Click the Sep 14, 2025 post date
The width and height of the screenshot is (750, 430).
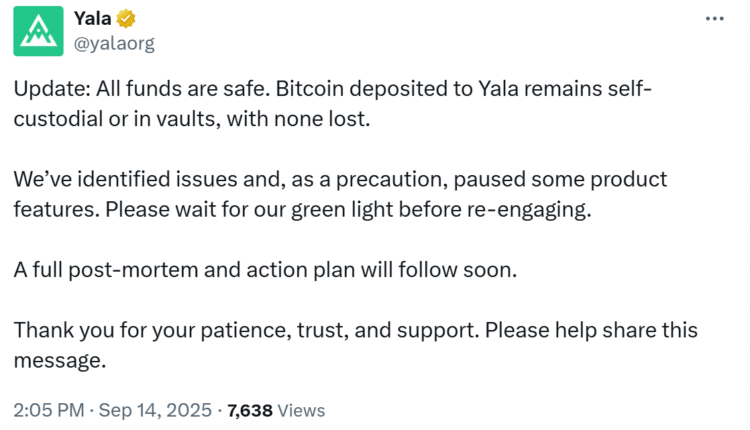coord(158,410)
